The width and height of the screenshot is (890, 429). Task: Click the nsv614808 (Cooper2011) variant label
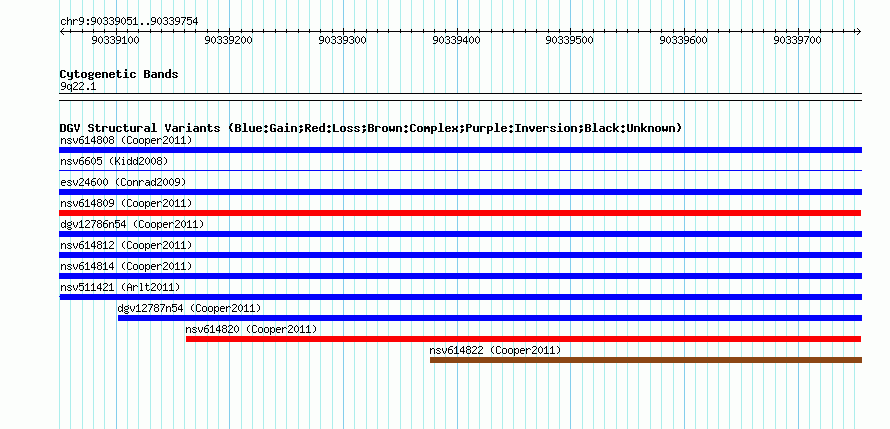point(126,140)
